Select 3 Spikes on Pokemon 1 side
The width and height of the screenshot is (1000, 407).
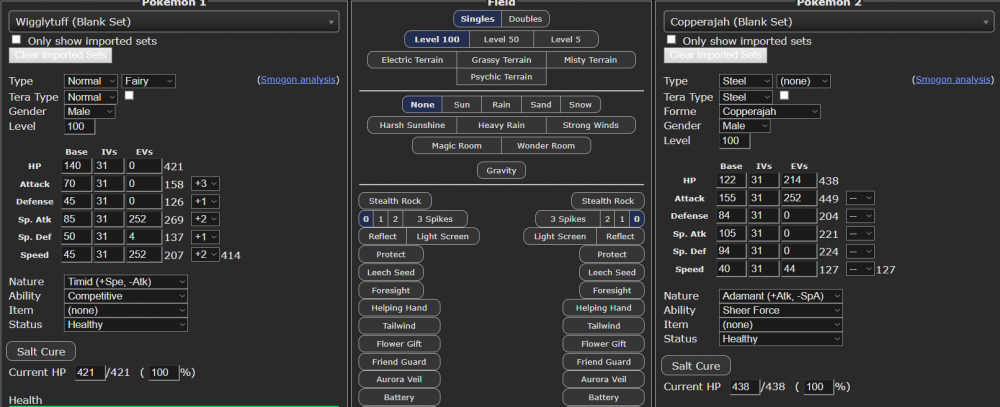[435, 219]
